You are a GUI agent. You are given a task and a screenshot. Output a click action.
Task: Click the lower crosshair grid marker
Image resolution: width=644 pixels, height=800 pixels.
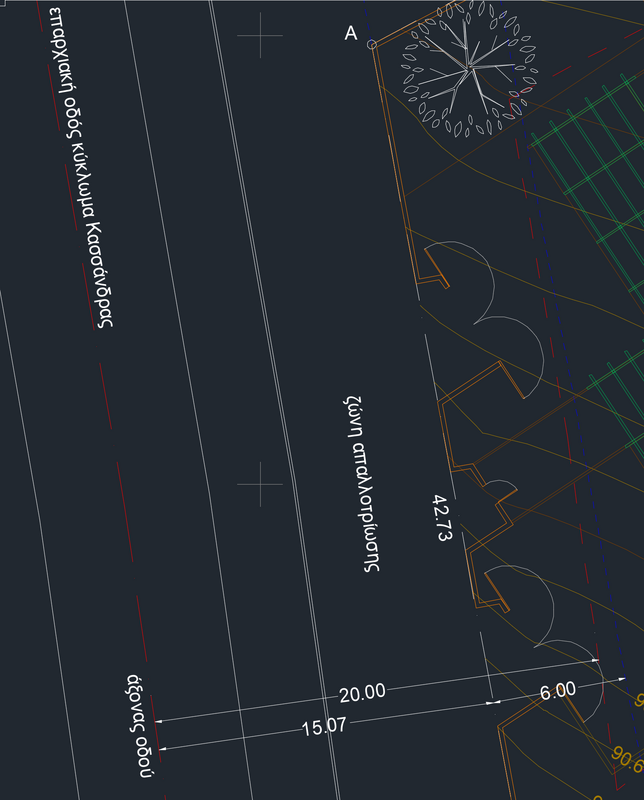coord(262,485)
